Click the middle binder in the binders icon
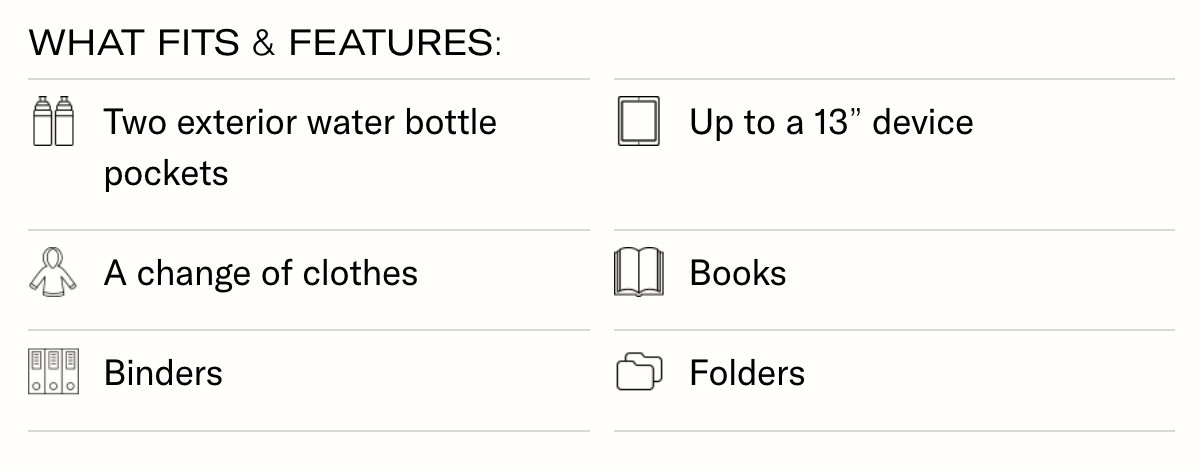The height and width of the screenshot is (468, 1202). [x=53, y=372]
